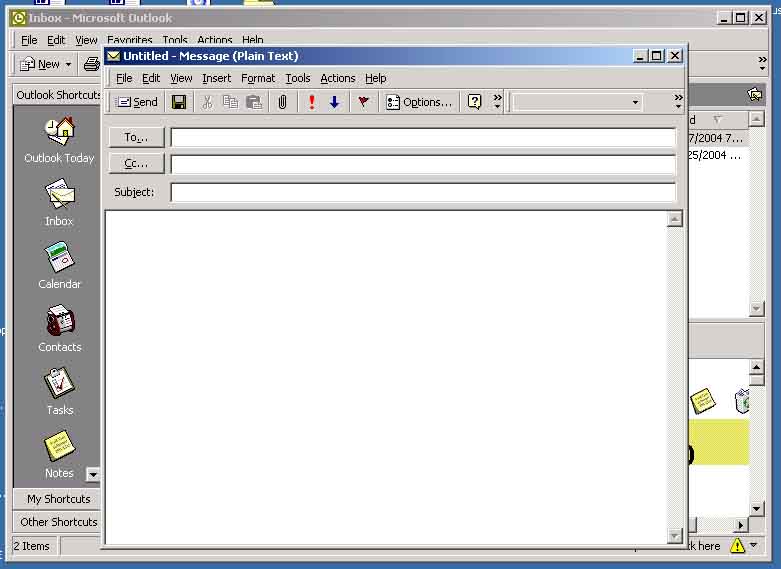Click preview pane horizontal scroll right arrow
Image resolution: width=781 pixels, height=569 pixels.
[x=741, y=525]
